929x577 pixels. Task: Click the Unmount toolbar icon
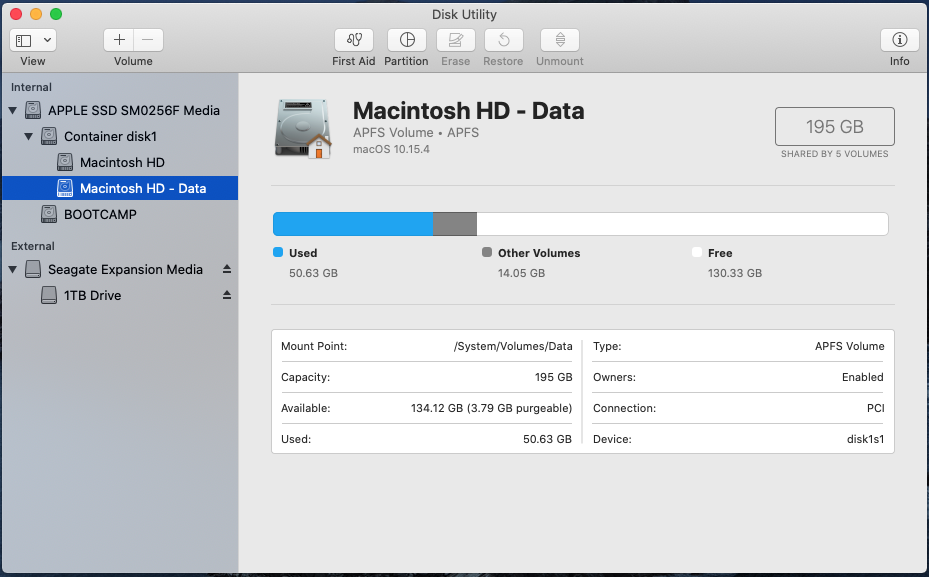pyautogui.click(x=559, y=41)
